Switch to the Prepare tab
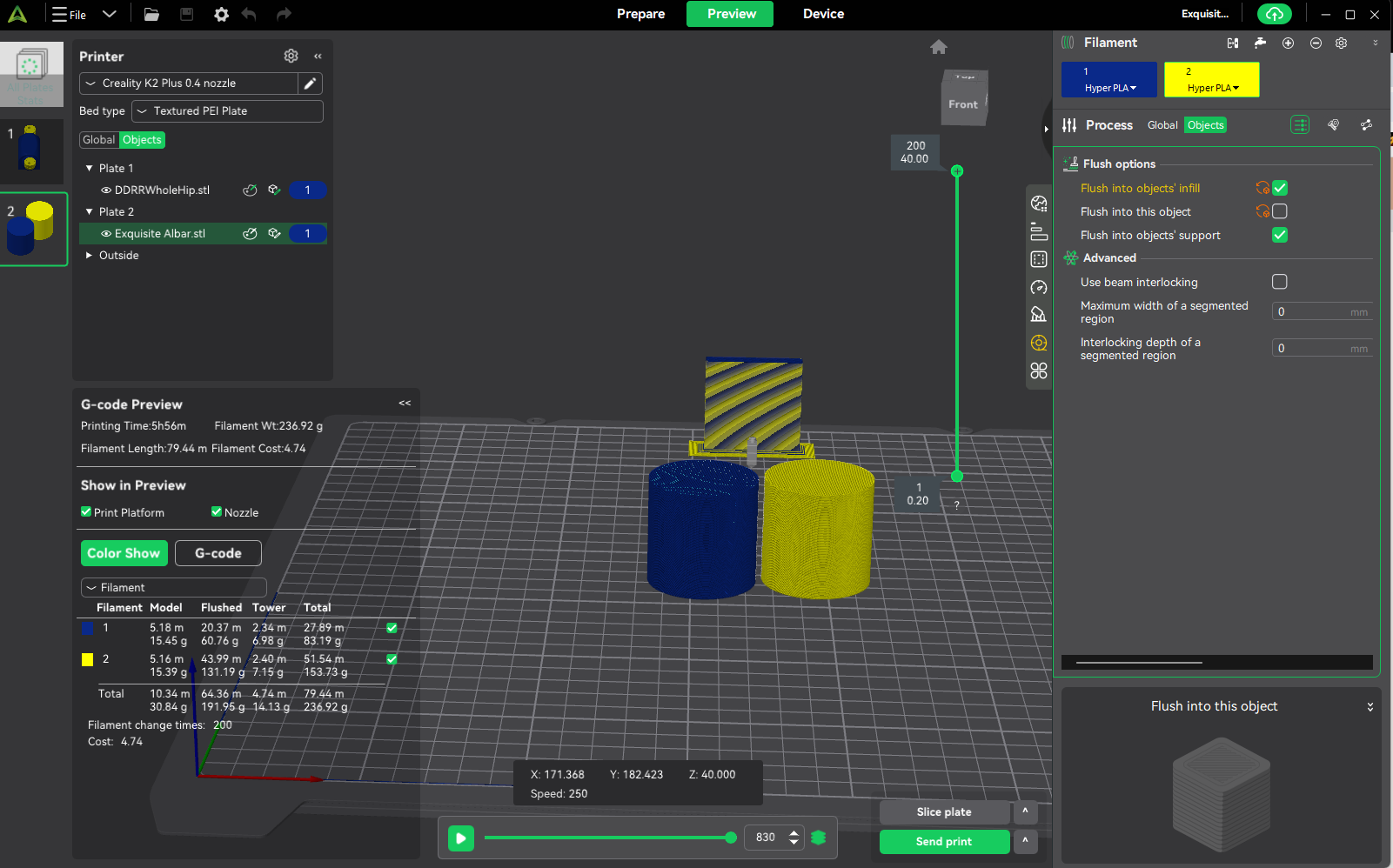1393x868 pixels. 641,14
